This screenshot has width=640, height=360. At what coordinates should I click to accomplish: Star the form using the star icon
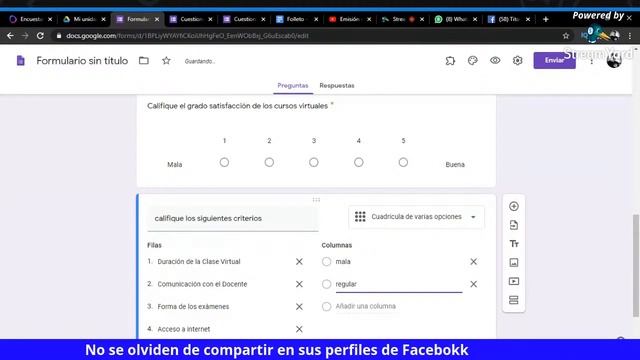[166, 61]
